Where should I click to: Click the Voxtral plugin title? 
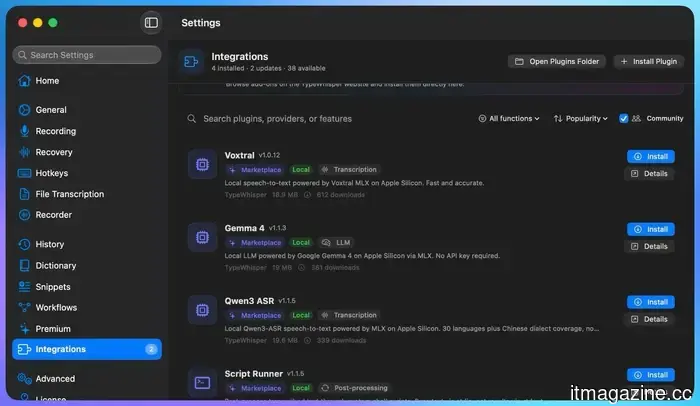(239, 155)
